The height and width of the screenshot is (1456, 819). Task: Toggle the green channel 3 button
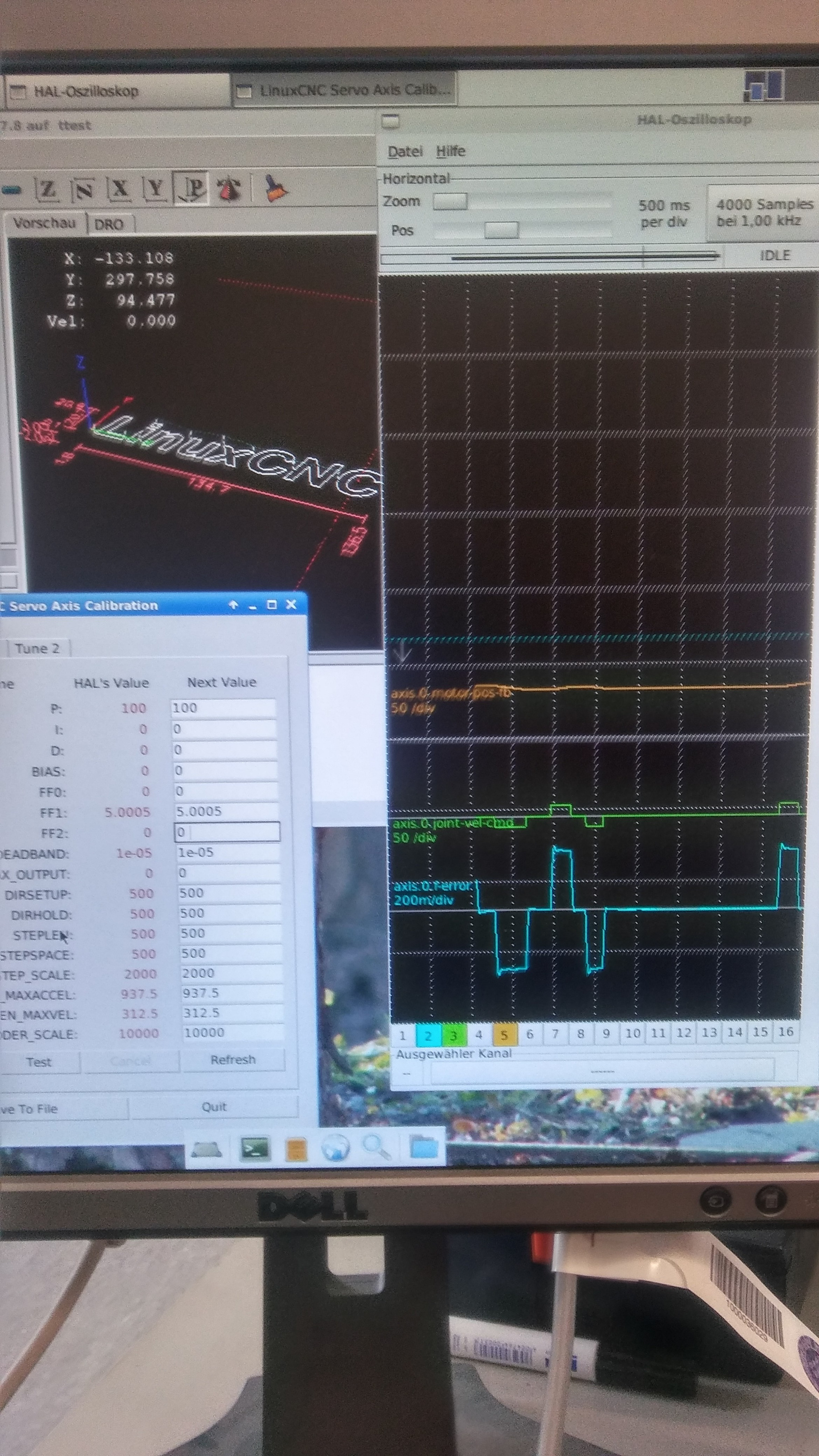point(453,1036)
